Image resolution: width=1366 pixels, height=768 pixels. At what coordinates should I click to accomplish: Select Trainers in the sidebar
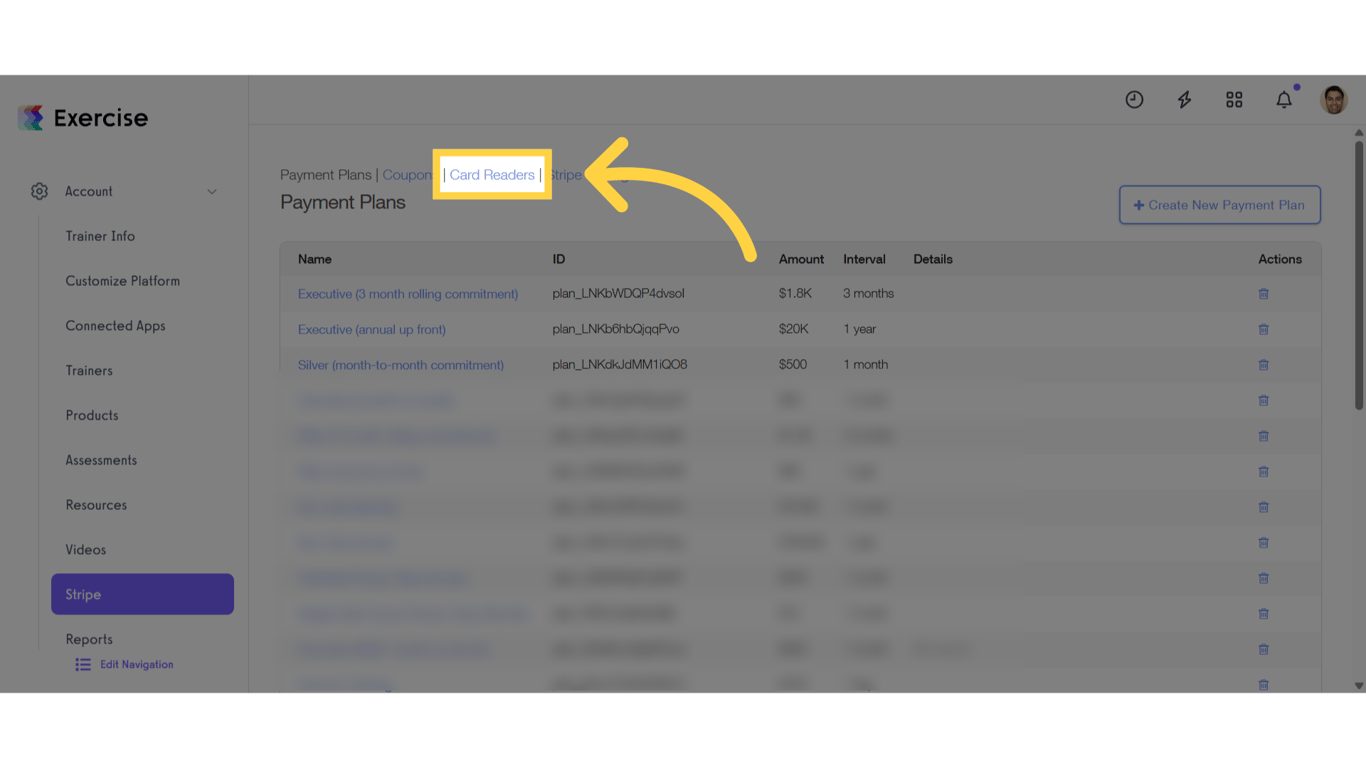89,371
